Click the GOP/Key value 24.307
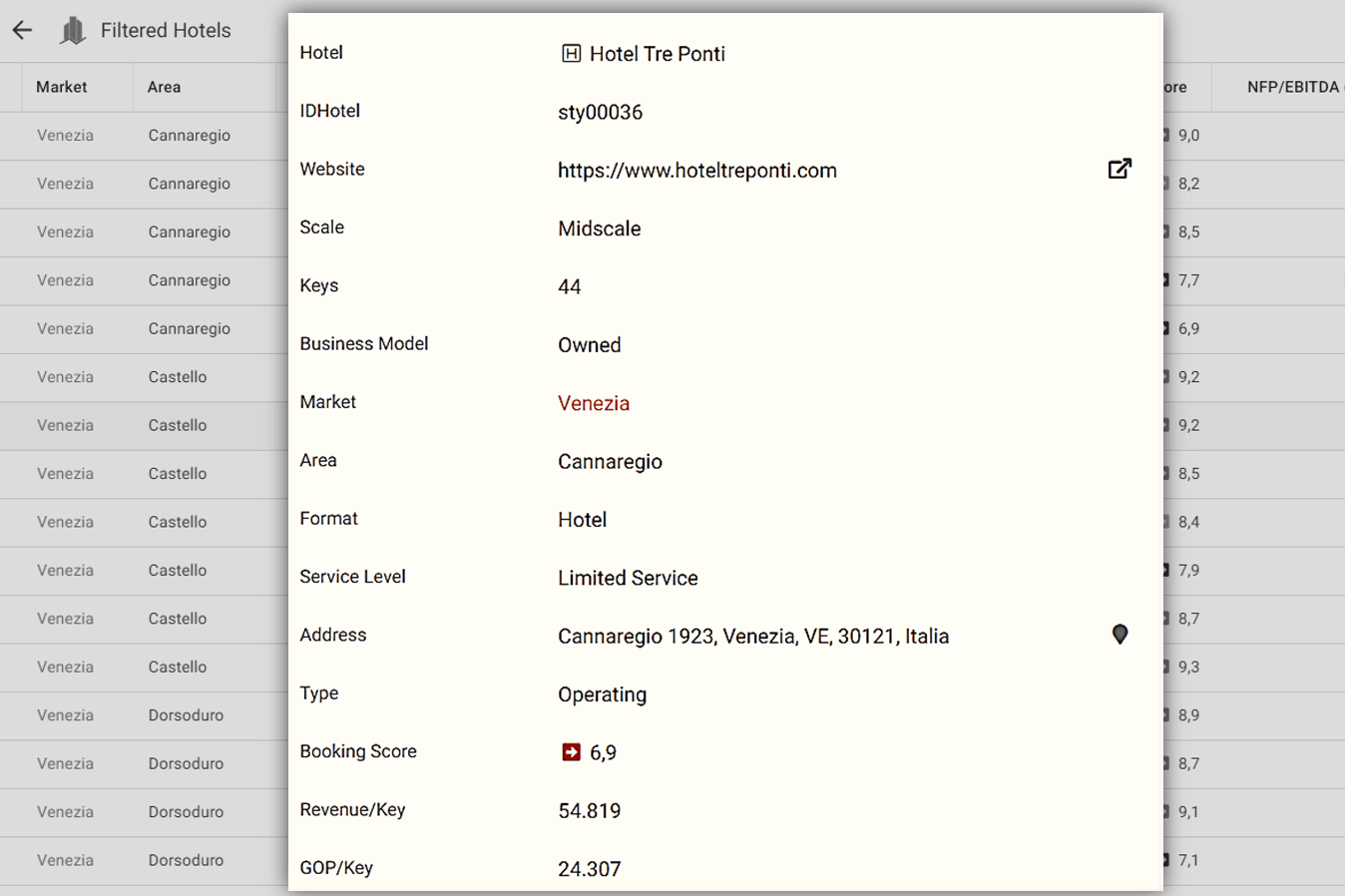This screenshot has width=1345, height=896. tap(590, 869)
